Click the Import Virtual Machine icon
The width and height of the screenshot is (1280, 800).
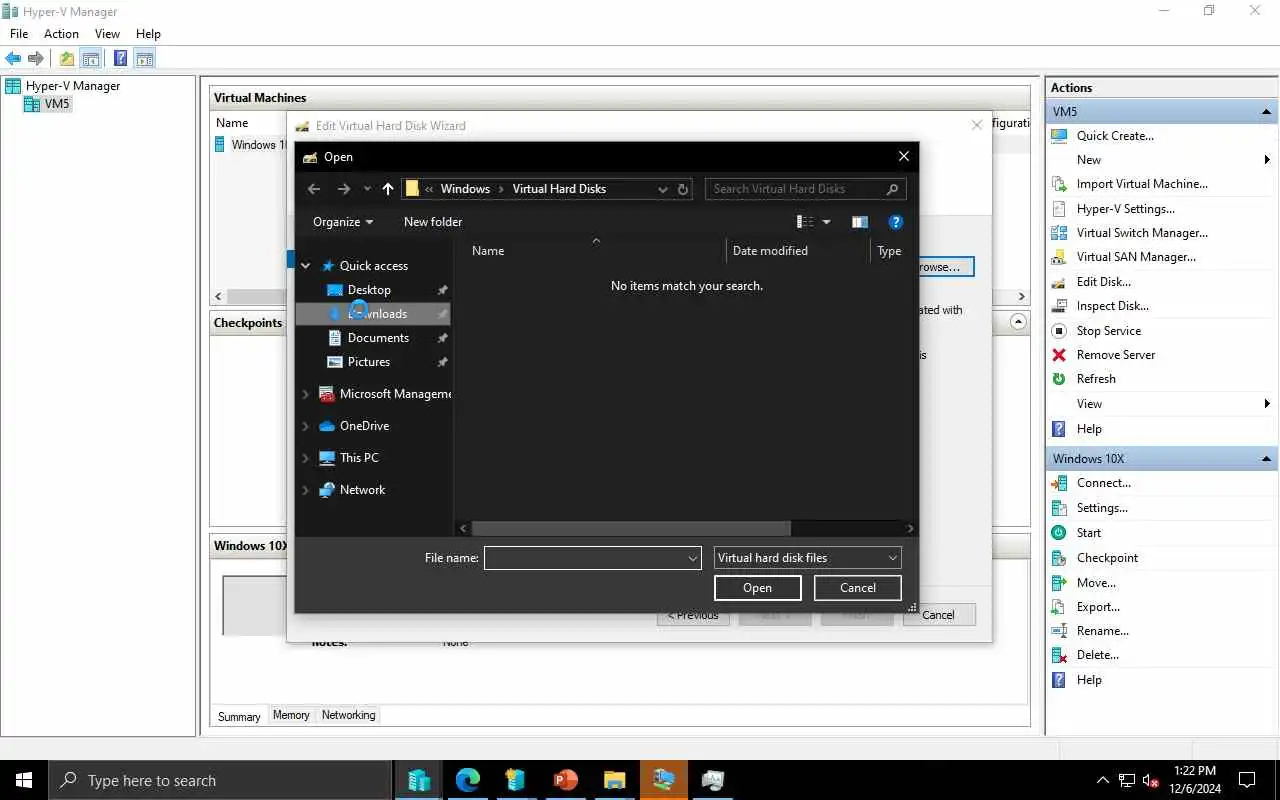[1059, 184]
